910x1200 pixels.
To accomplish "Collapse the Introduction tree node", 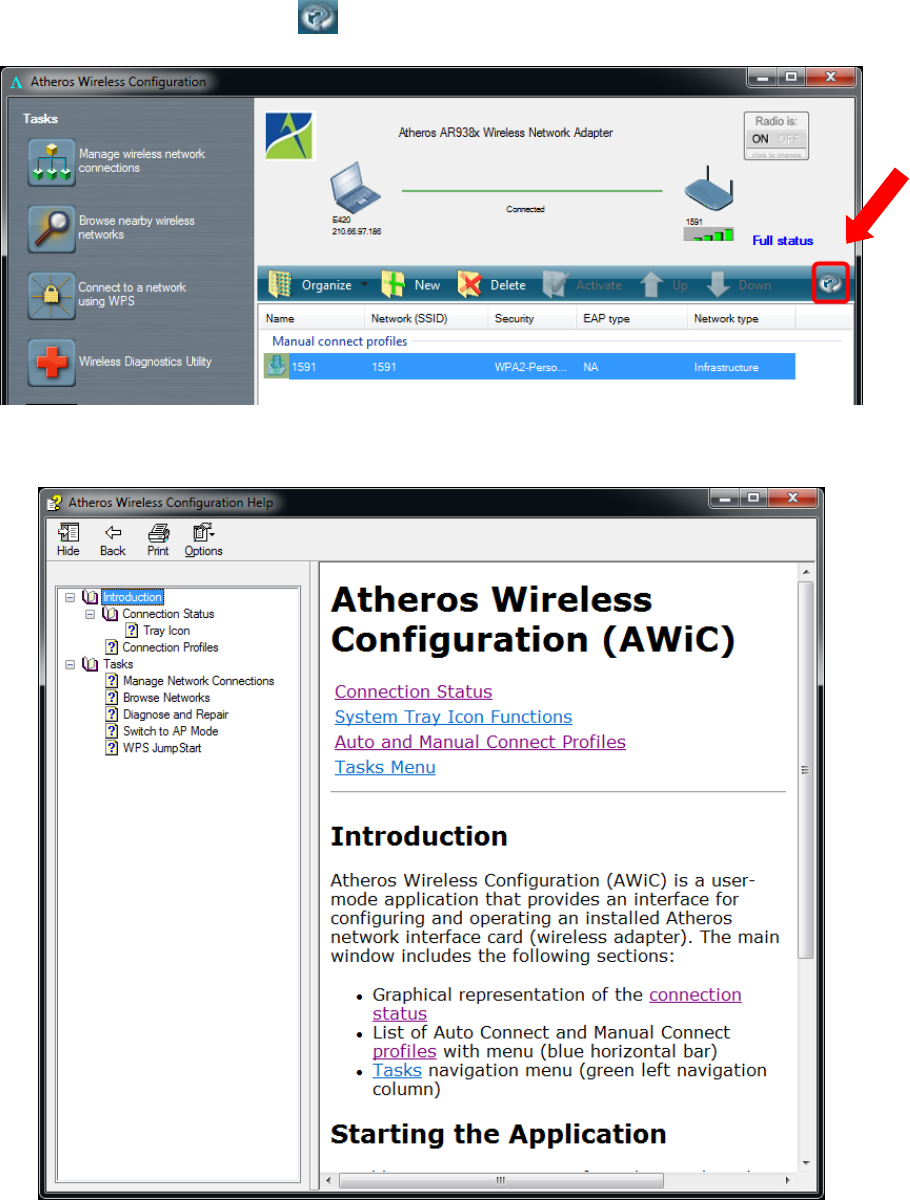I will 70,597.
